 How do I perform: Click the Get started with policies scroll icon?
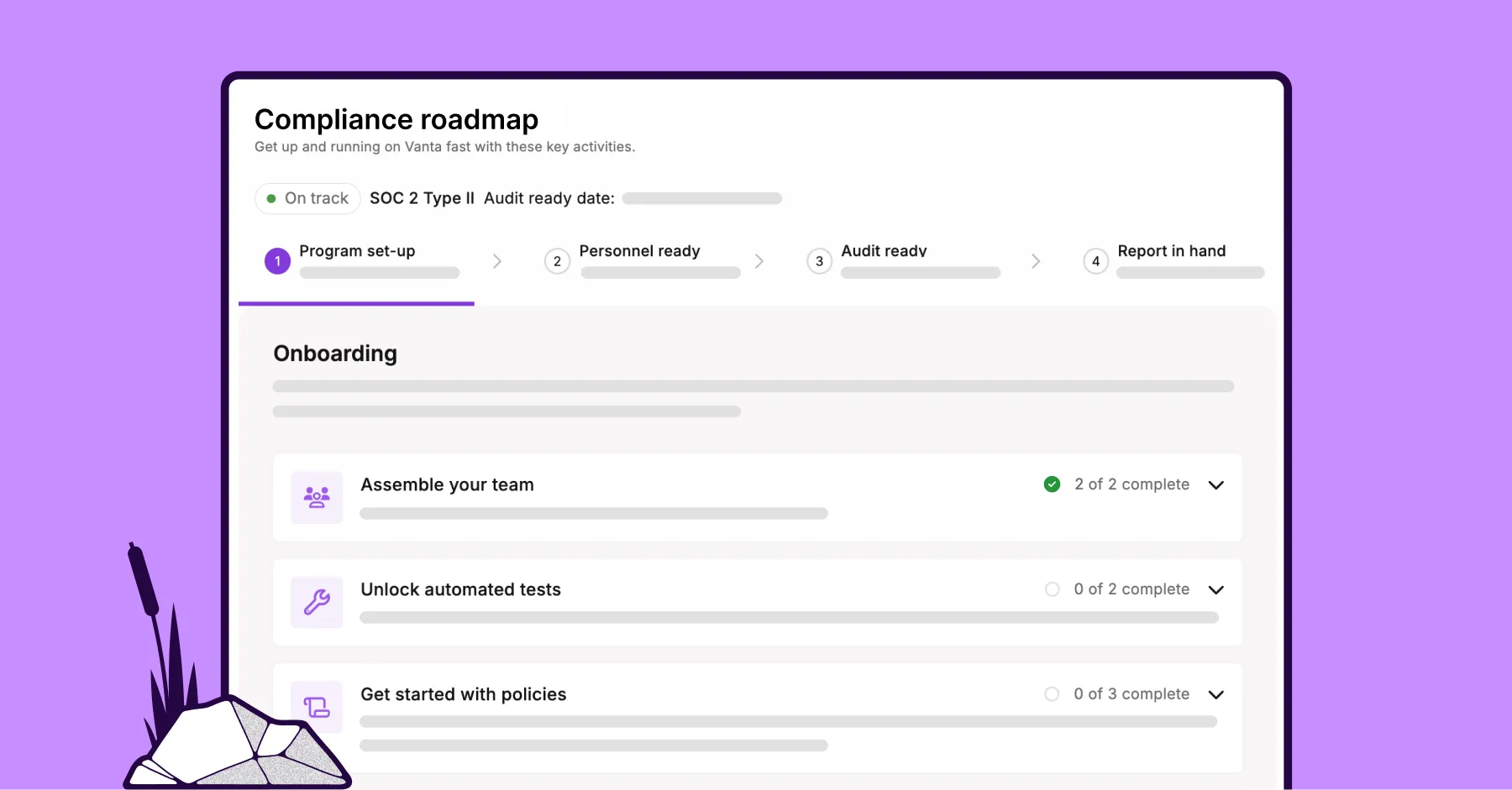(317, 707)
